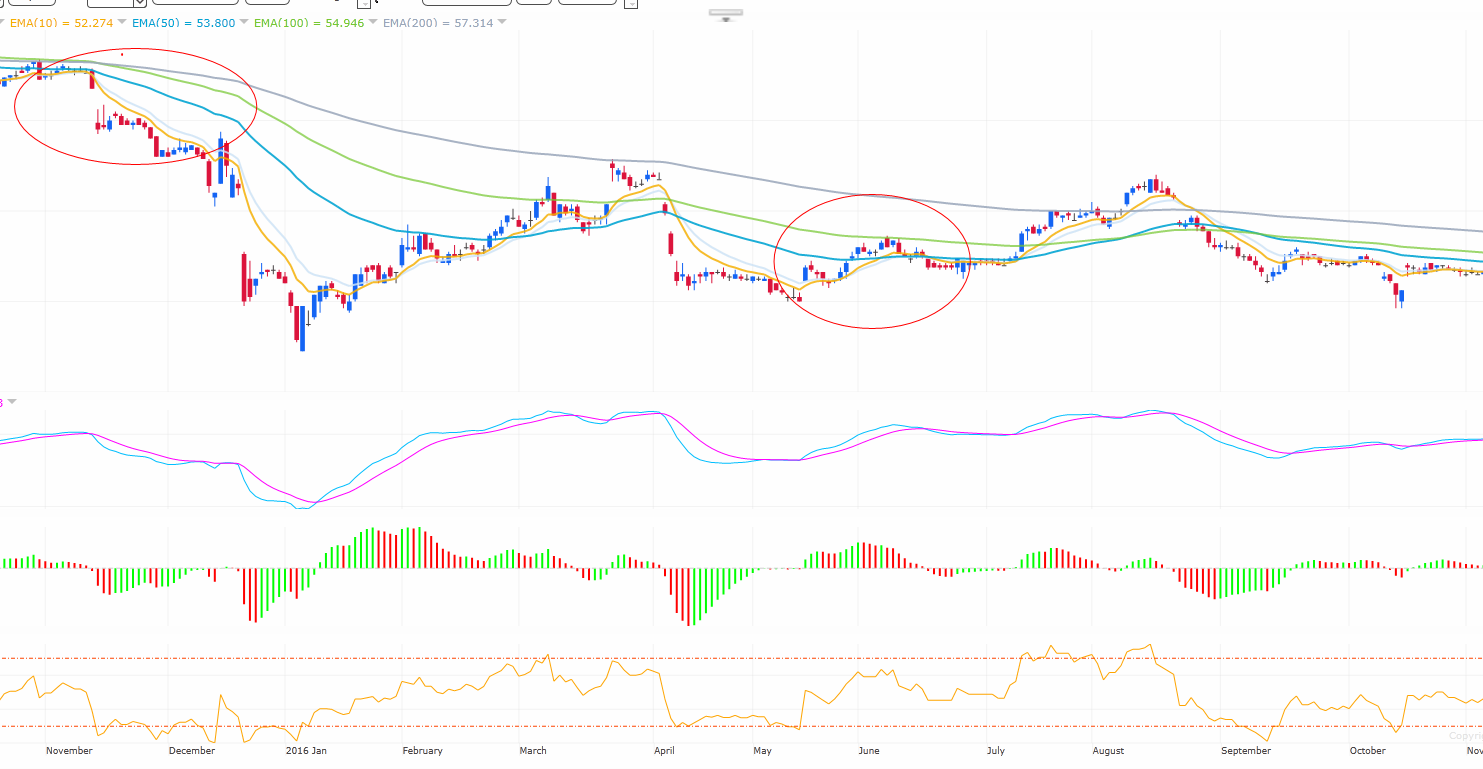Click the December label on the time axis
Viewport: 1483px width, 769px height.
coord(192,751)
